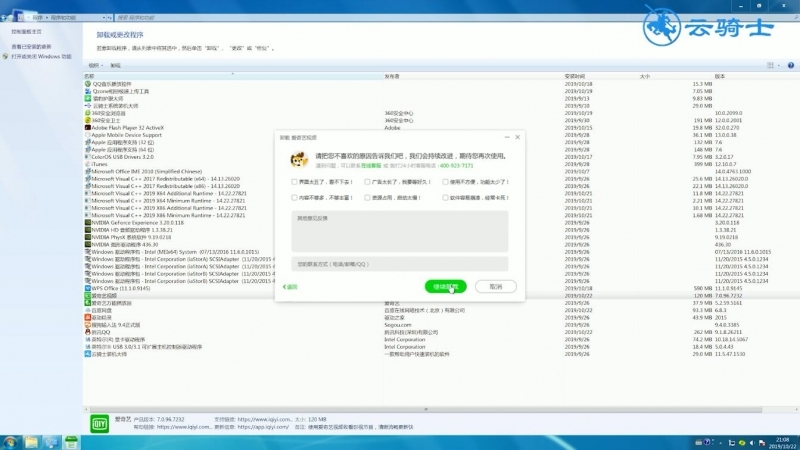Open the help icon in Programs toolbar
800x450 pixels.
[x=791, y=65]
